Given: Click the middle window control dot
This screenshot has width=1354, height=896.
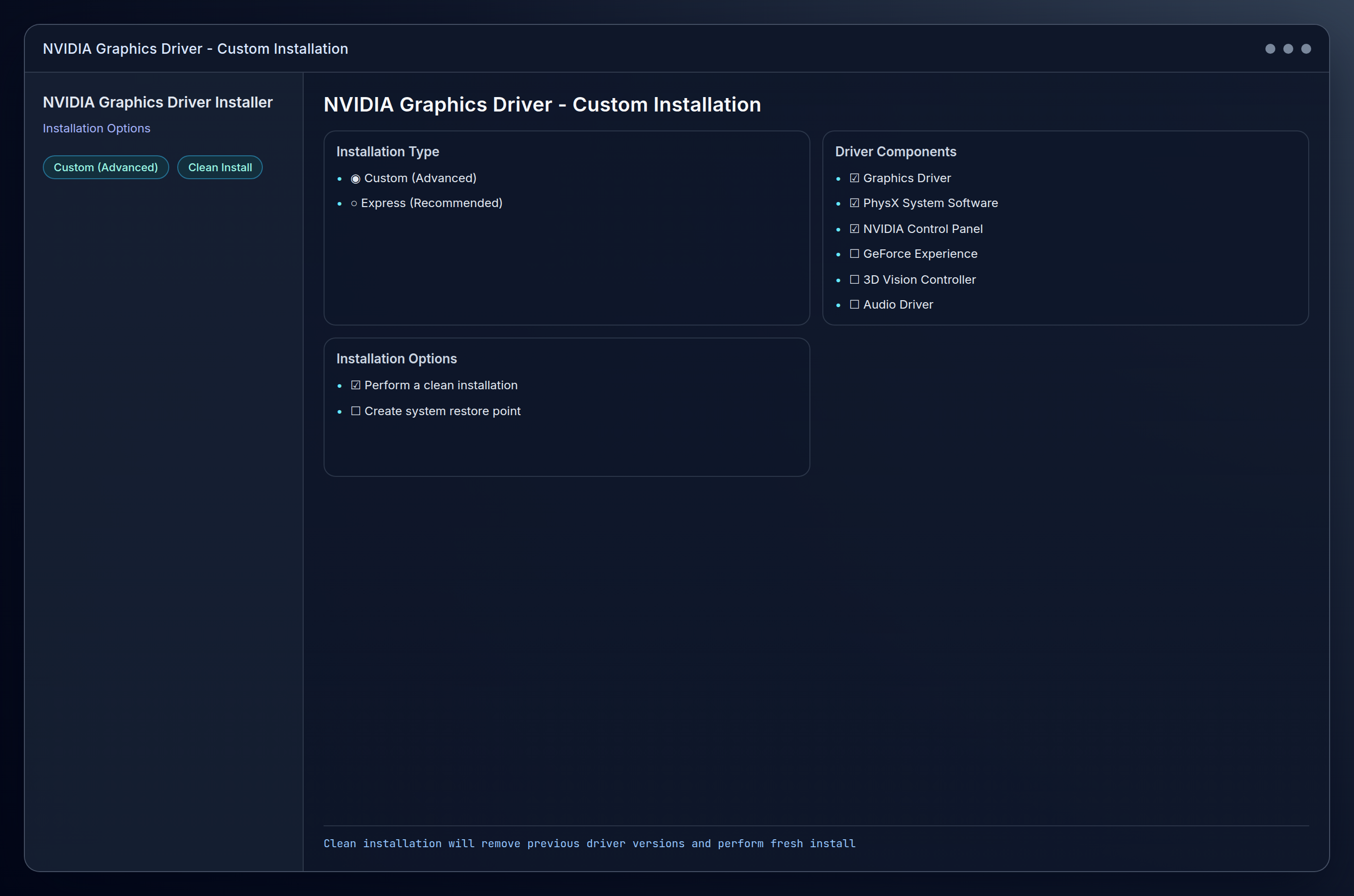Looking at the screenshot, I should click(1288, 49).
